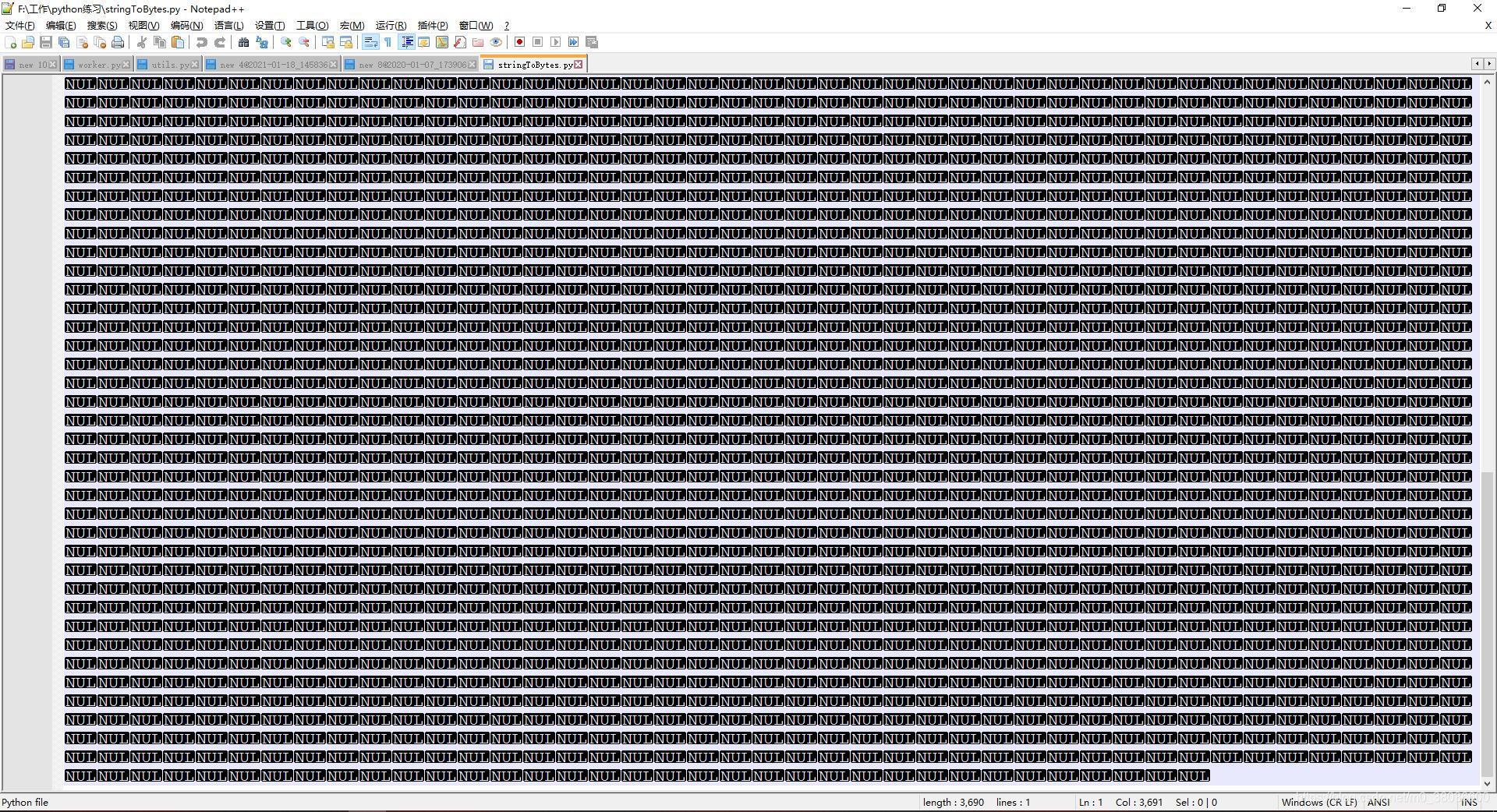Viewport: 1497px width, 812px height.
Task: Close all documents via toolbar icon
Action: (x=100, y=42)
